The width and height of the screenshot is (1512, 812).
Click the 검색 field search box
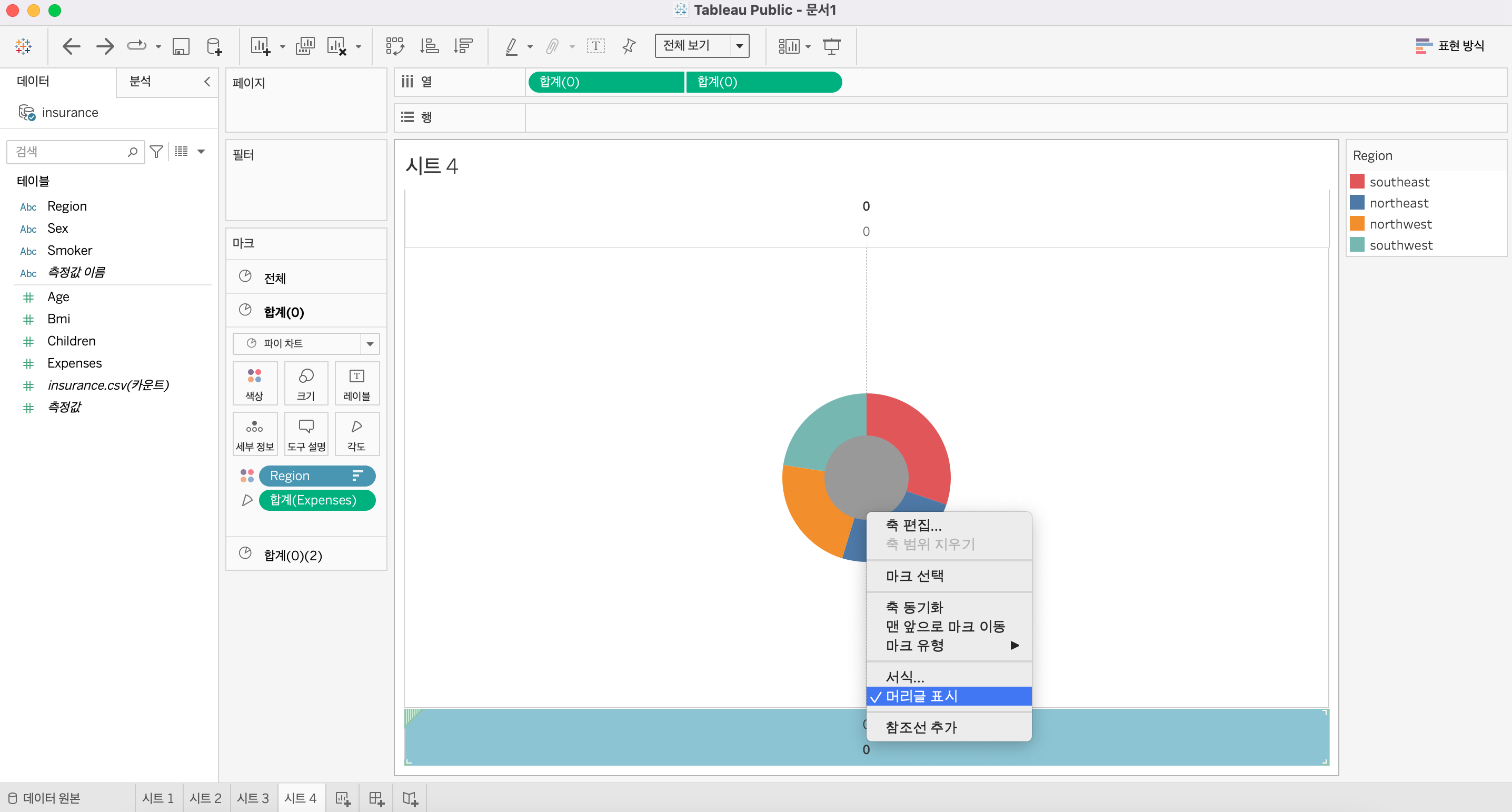click(69, 152)
